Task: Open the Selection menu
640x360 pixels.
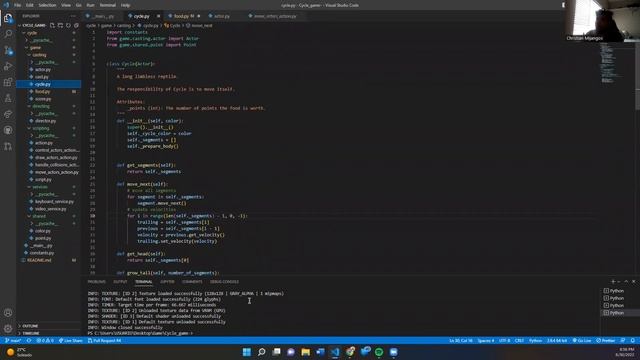Action: click(47, 5)
